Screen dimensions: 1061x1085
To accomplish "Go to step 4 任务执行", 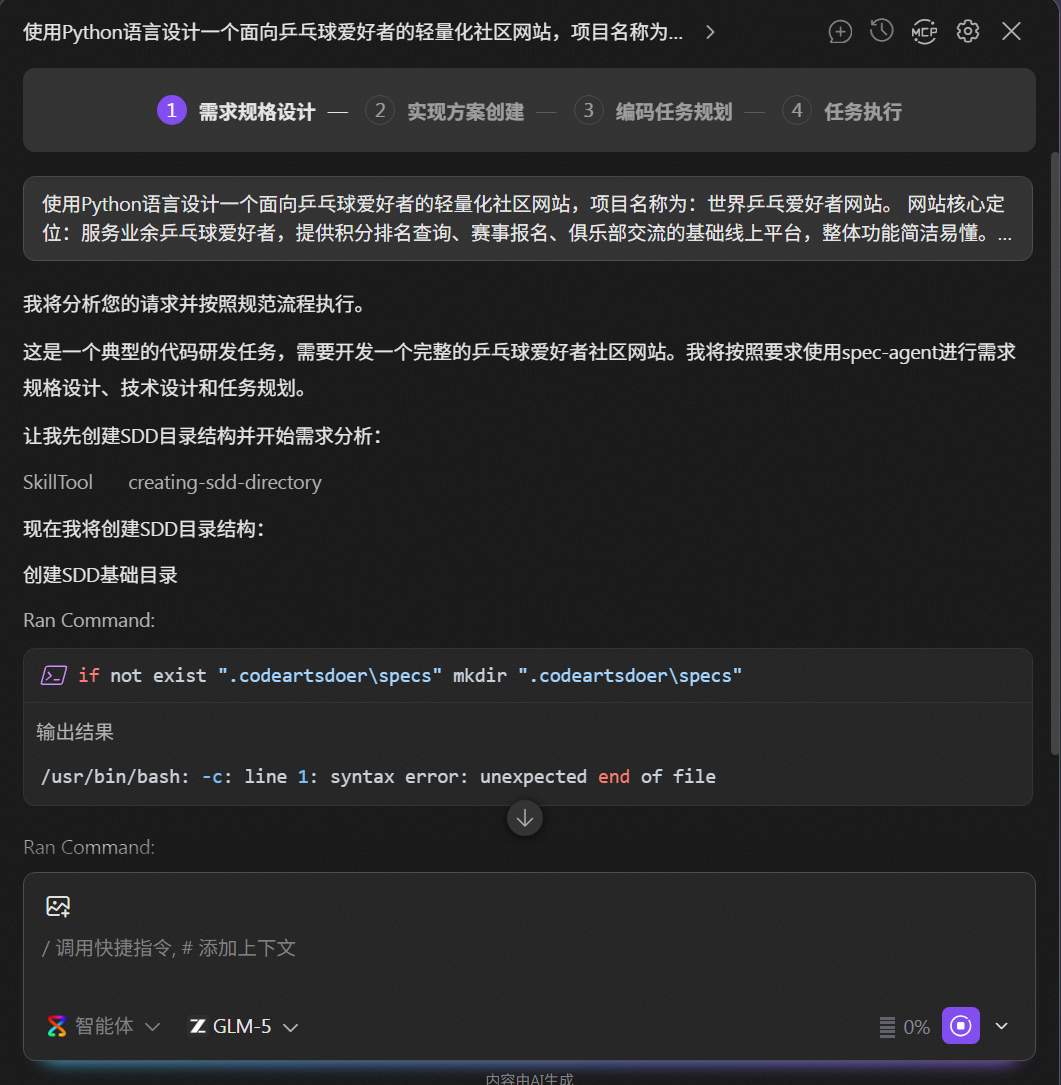I will click(842, 111).
